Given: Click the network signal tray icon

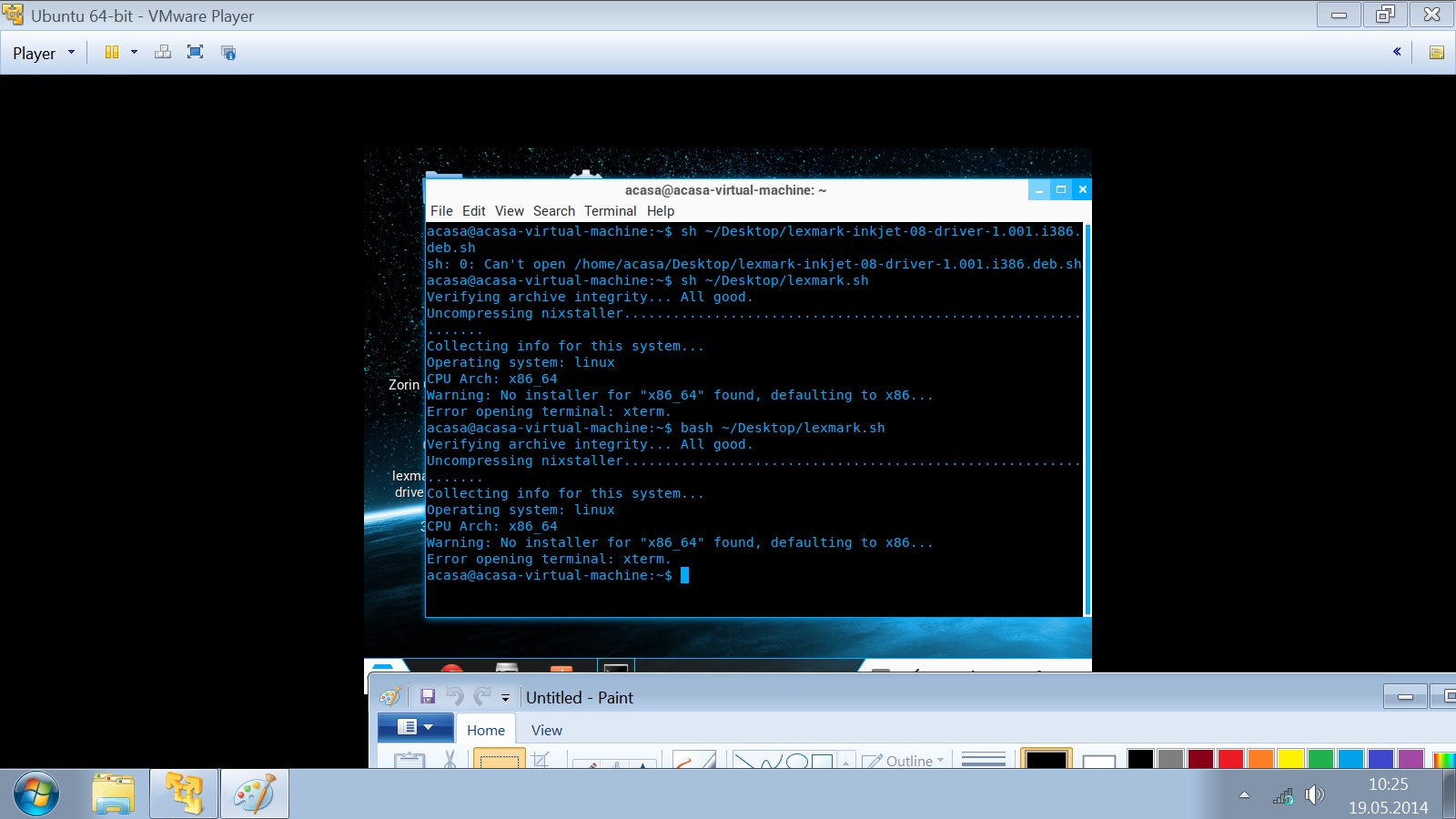Looking at the screenshot, I should click(1283, 796).
